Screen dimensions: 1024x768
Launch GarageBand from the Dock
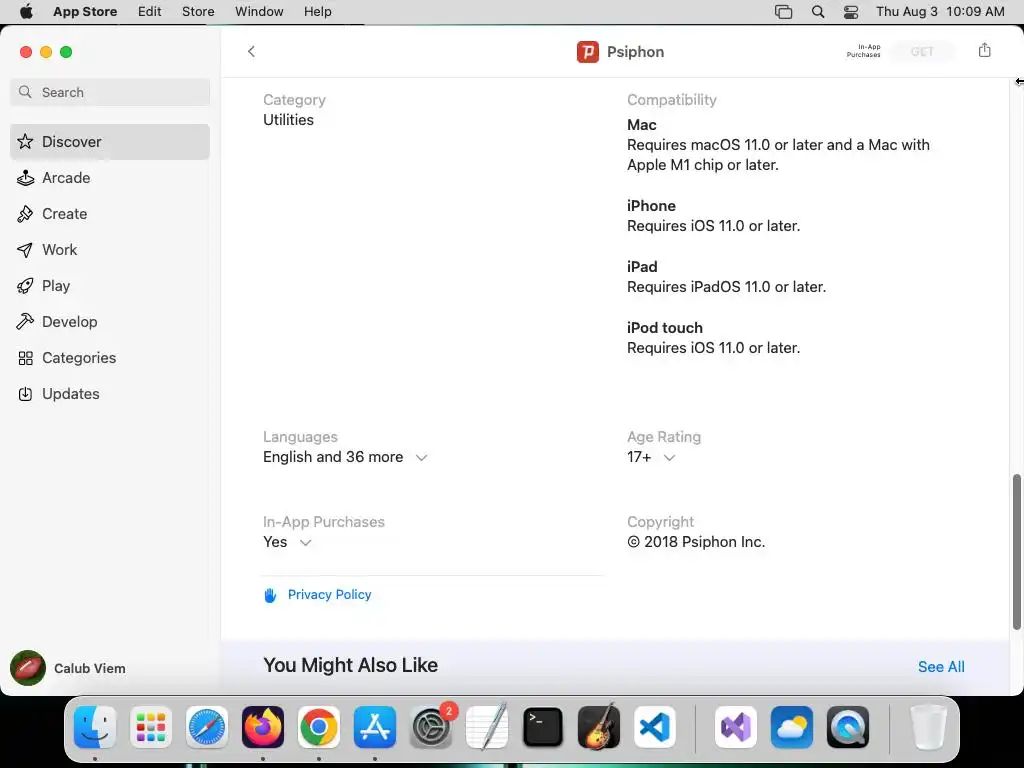[x=599, y=727]
